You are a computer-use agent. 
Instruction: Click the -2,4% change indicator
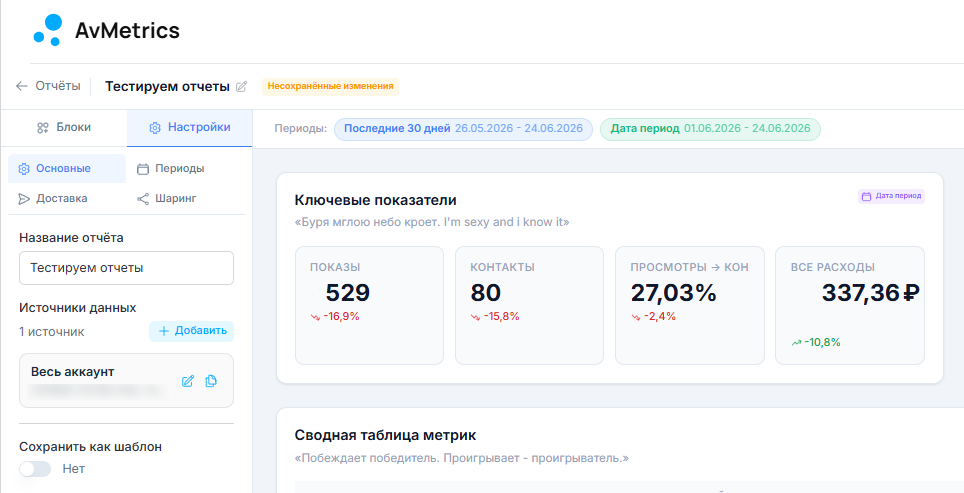(x=653, y=317)
